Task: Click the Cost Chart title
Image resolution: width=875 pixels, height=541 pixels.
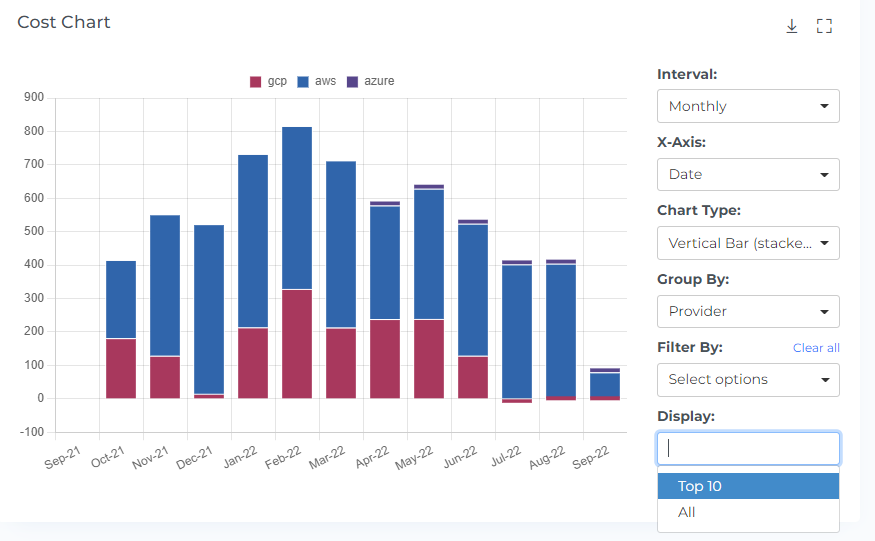Action: [x=64, y=22]
